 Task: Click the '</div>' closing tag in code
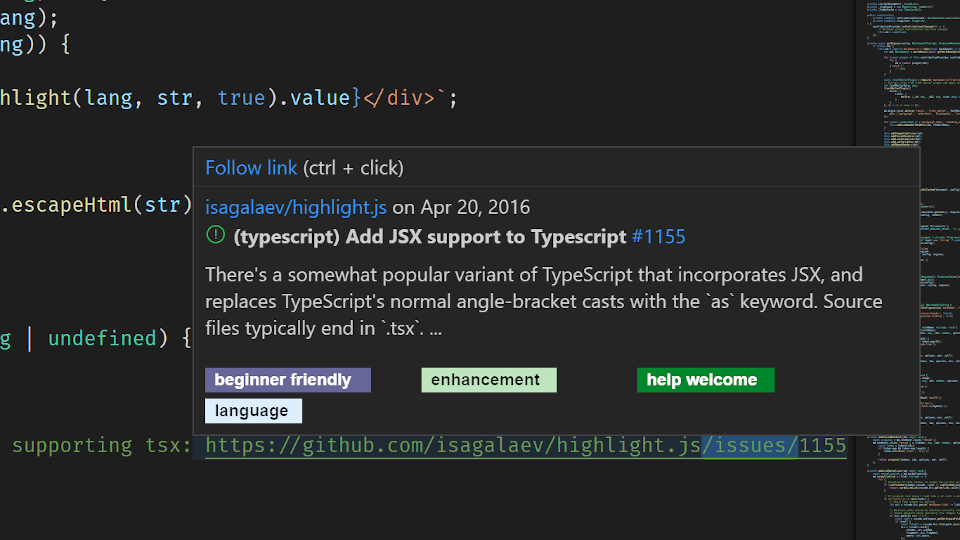click(399, 98)
